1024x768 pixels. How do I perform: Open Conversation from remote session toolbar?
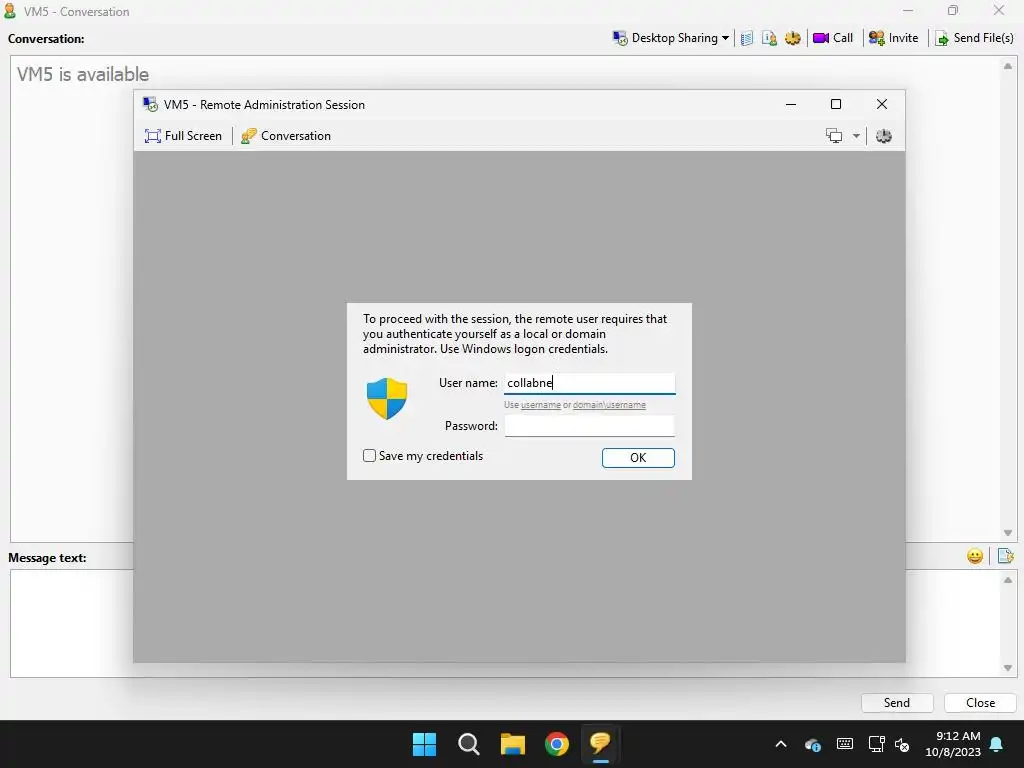pos(286,136)
